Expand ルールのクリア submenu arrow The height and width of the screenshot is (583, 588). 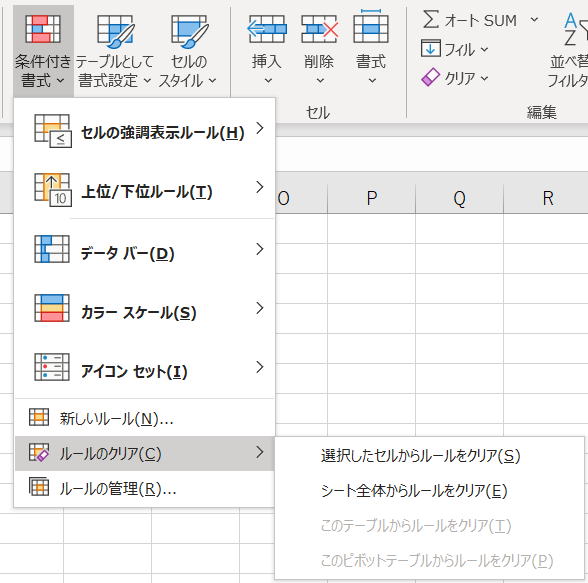(260, 452)
